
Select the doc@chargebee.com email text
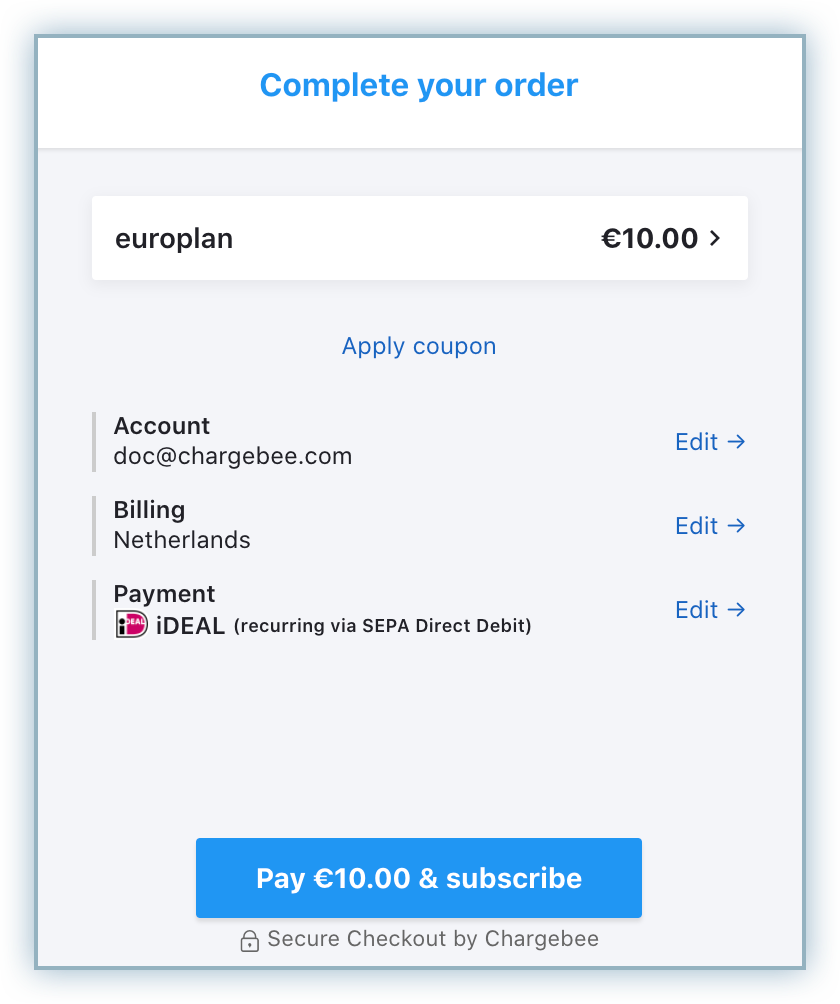click(x=232, y=456)
